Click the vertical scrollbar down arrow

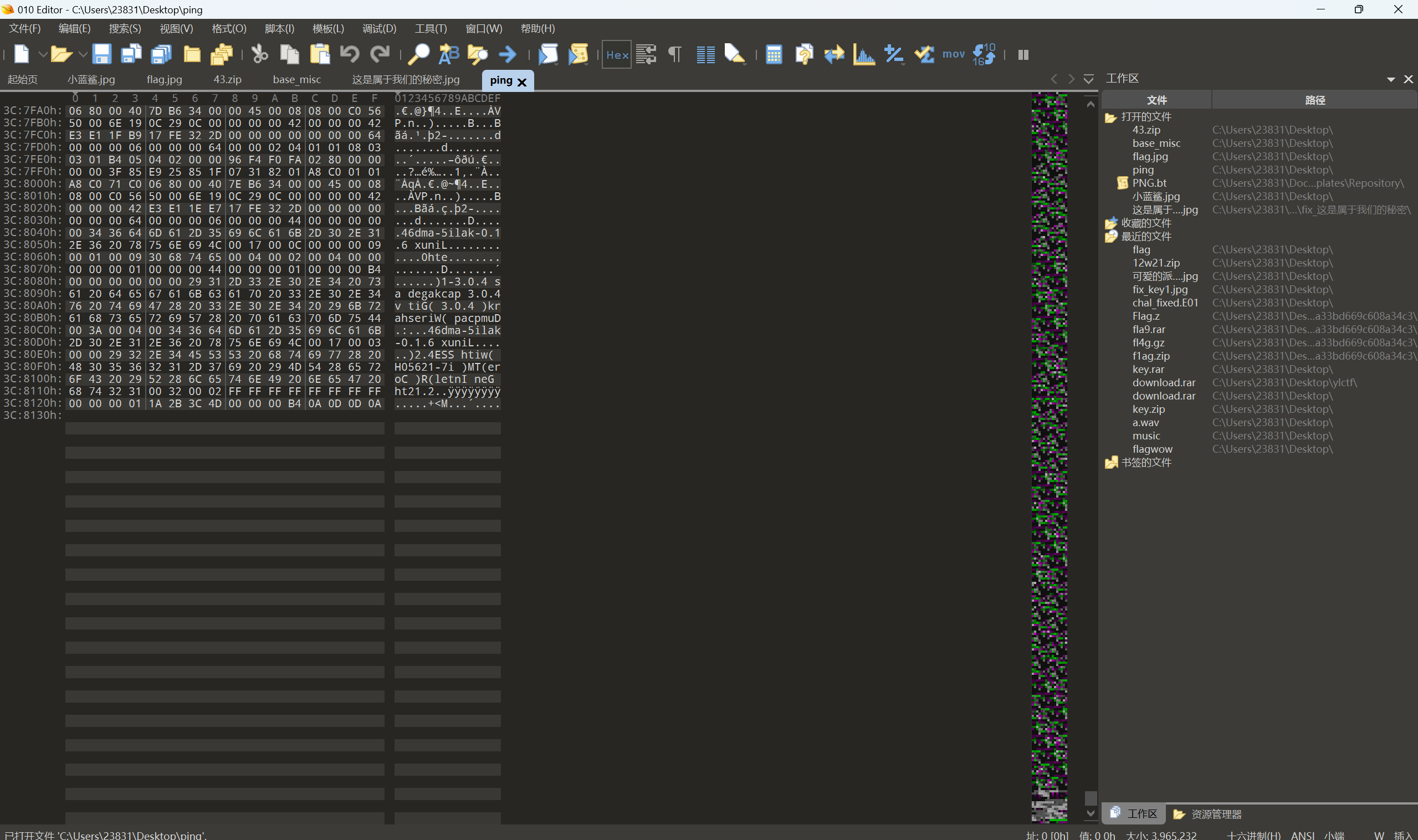[x=1091, y=813]
